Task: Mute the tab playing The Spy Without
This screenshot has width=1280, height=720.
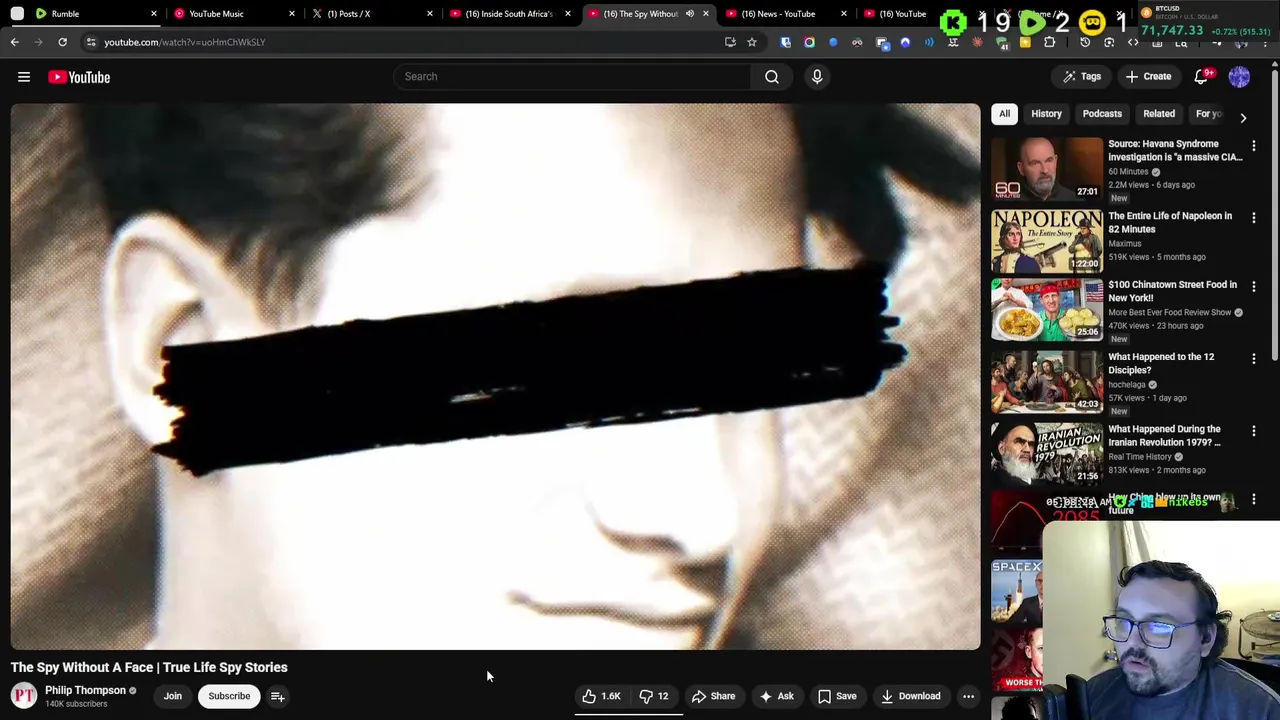Action: point(689,14)
